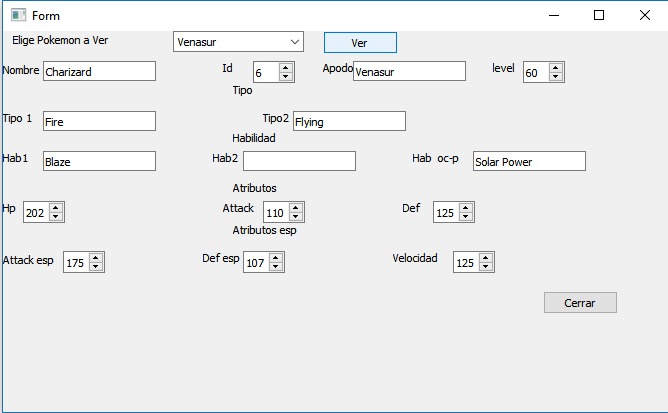
Task: Click the Hab oc-p field Solar Power
Action: tap(529, 161)
